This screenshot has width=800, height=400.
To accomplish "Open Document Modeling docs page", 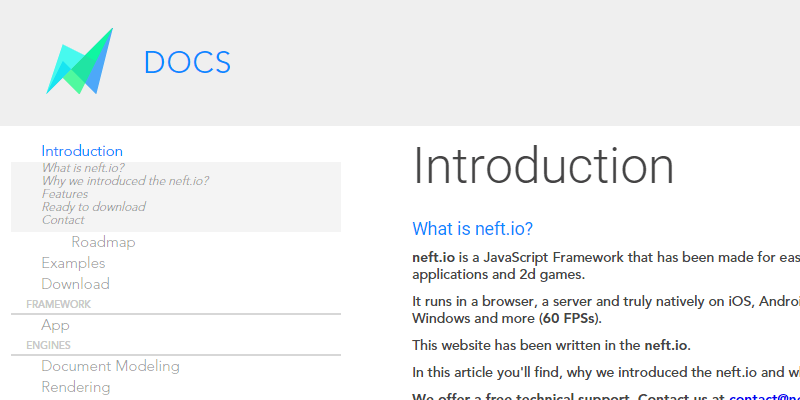I will [x=110, y=366].
